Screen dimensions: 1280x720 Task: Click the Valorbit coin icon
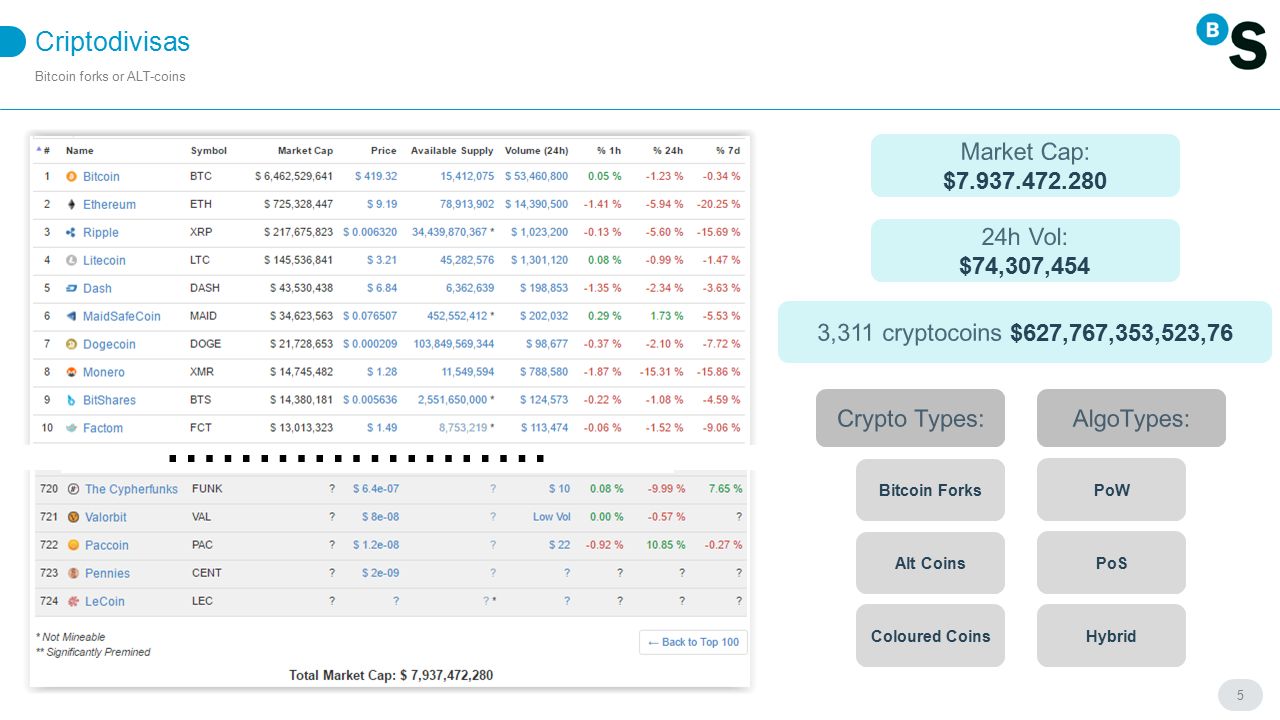[x=74, y=517]
